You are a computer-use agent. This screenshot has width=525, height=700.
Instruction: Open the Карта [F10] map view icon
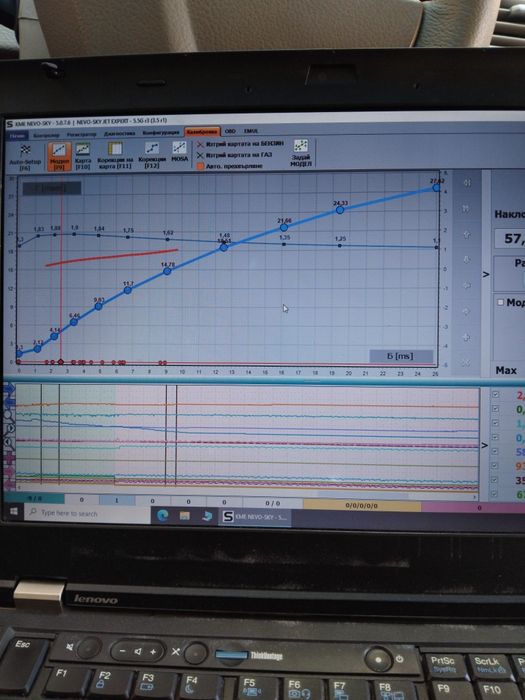pos(83,156)
